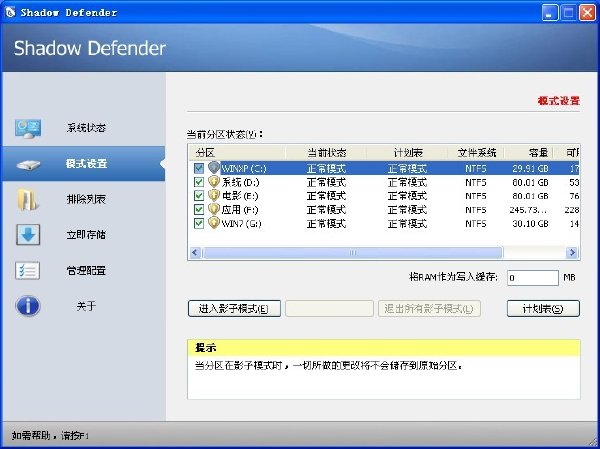Select the 模式设置 sidebar item

pyautogui.click(x=83, y=164)
